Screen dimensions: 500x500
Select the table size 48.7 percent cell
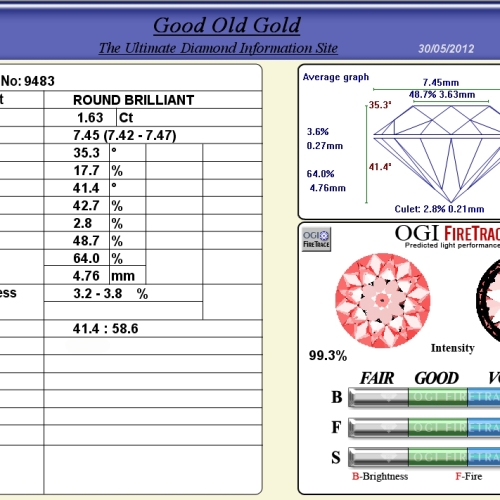[x=86, y=241]
